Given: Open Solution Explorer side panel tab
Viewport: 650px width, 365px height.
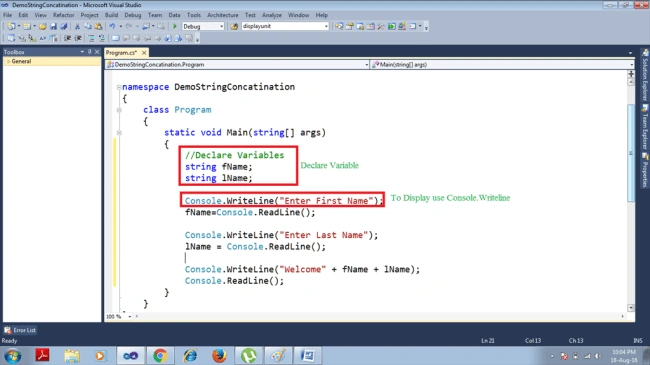Looking at the screenshot, I should click(x=645, y=75).
